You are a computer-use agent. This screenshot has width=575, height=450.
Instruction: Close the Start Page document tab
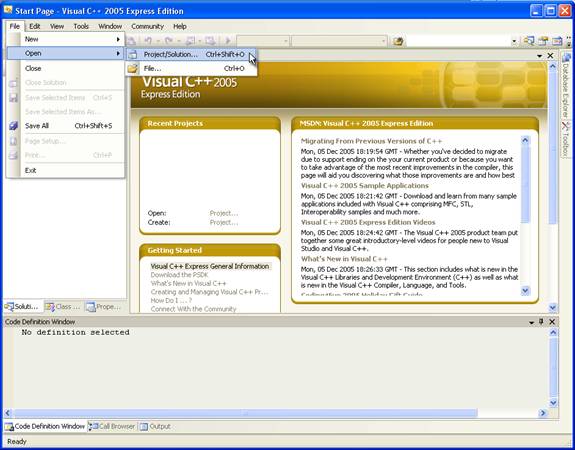pyautogui.click(x=550, y=55)
